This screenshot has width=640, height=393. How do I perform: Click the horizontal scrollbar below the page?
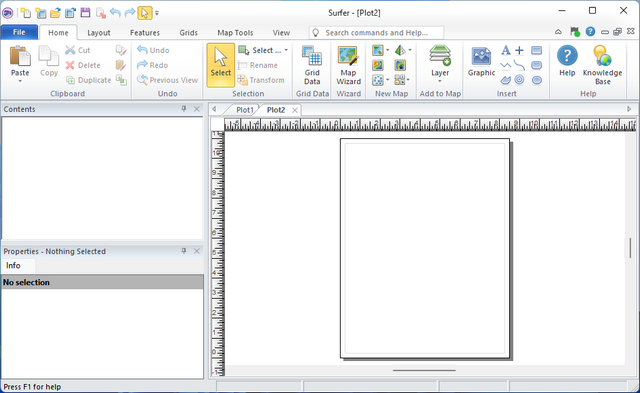(424, 371)
